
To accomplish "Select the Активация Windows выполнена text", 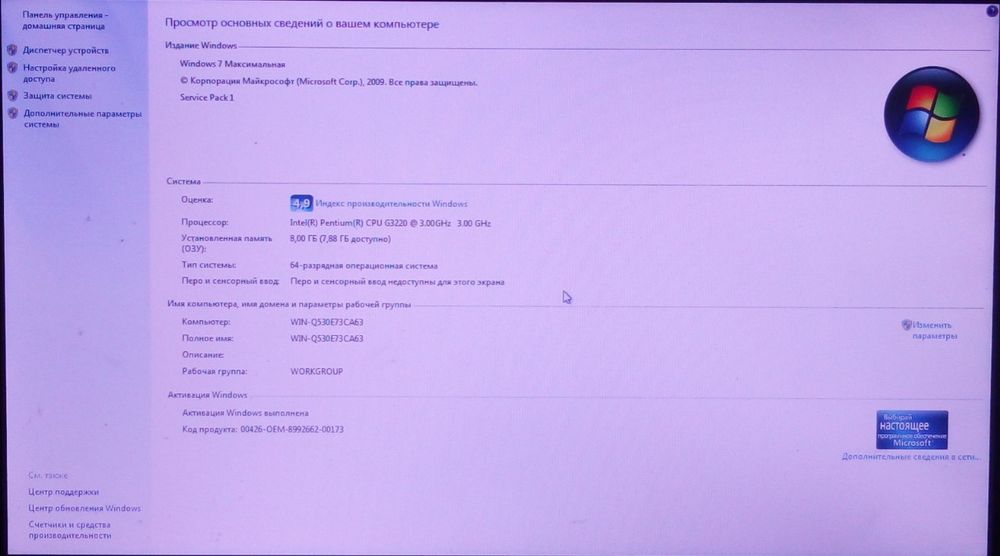I will 245,413.
